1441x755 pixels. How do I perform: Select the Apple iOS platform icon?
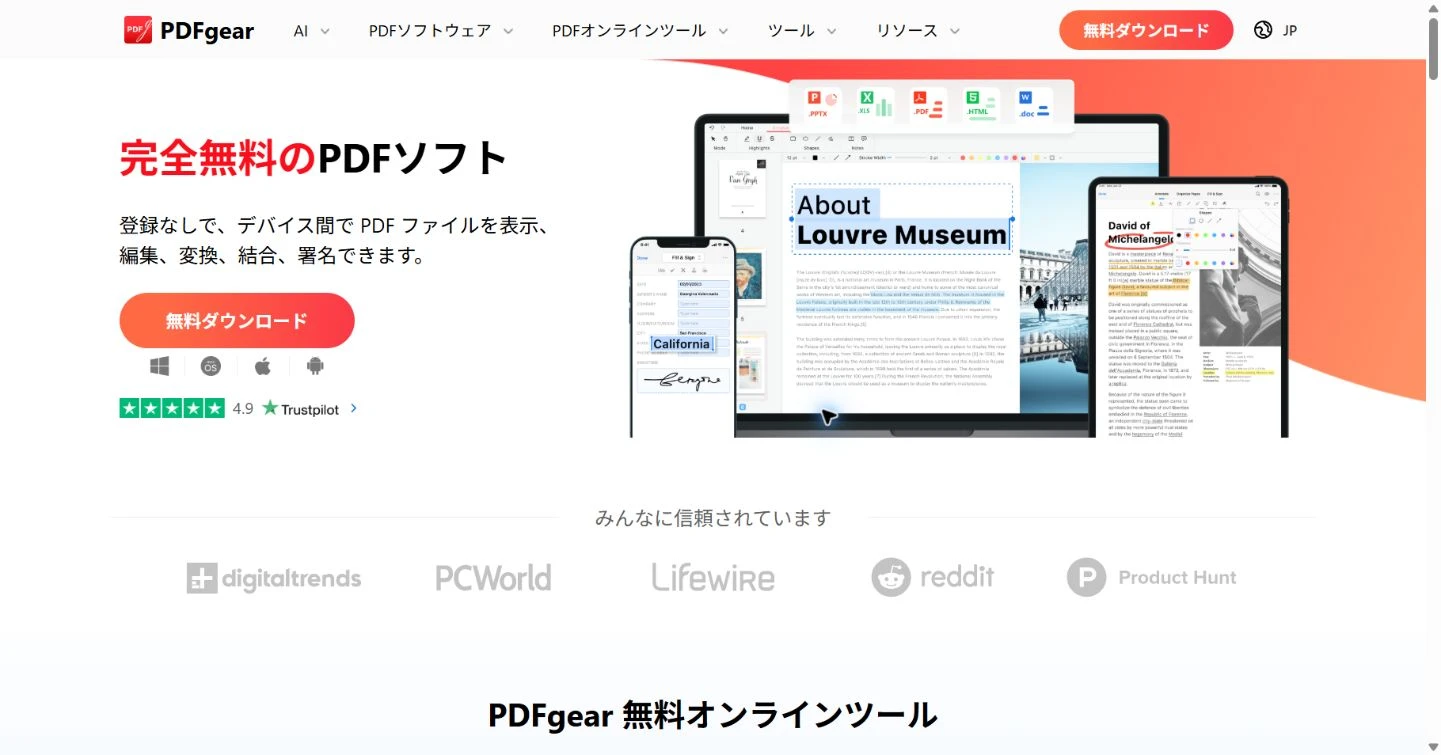pyautogui.click(x=263, y=366)
